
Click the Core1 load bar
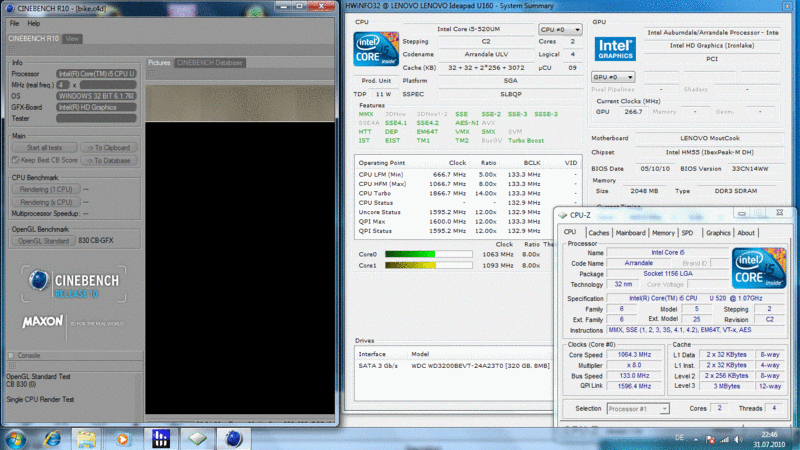pos(429,265)
